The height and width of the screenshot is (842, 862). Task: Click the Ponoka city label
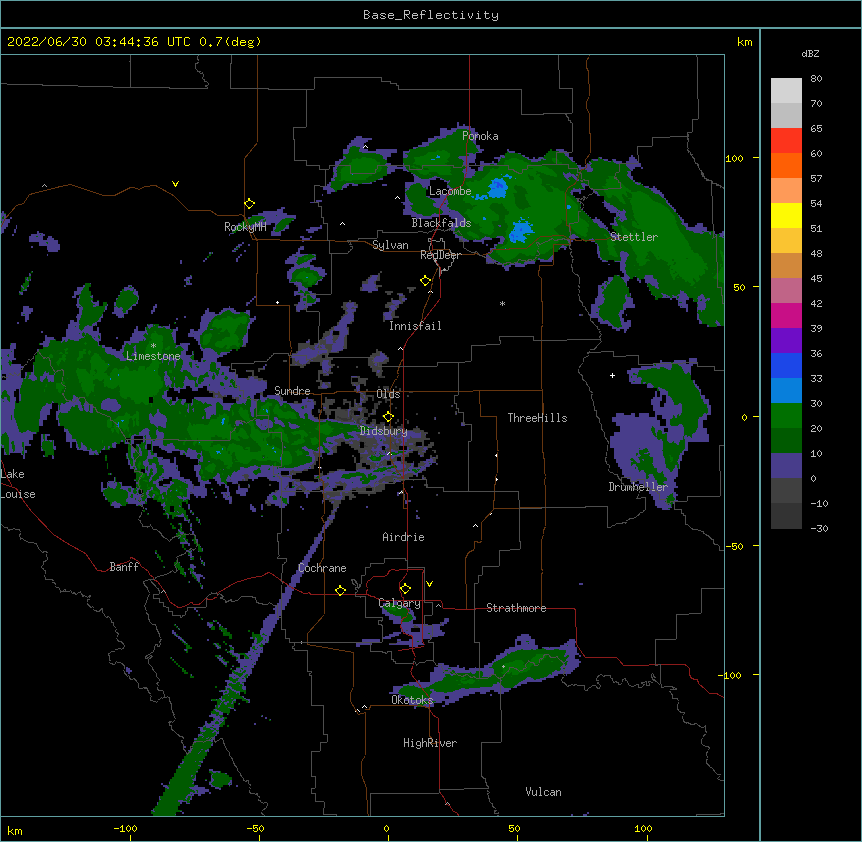pos(480,136)
